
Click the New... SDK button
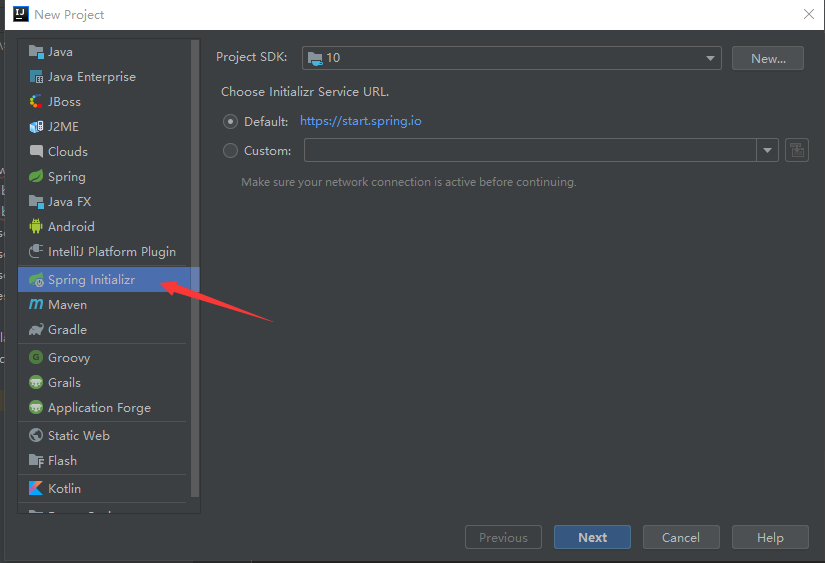(768, 58)
